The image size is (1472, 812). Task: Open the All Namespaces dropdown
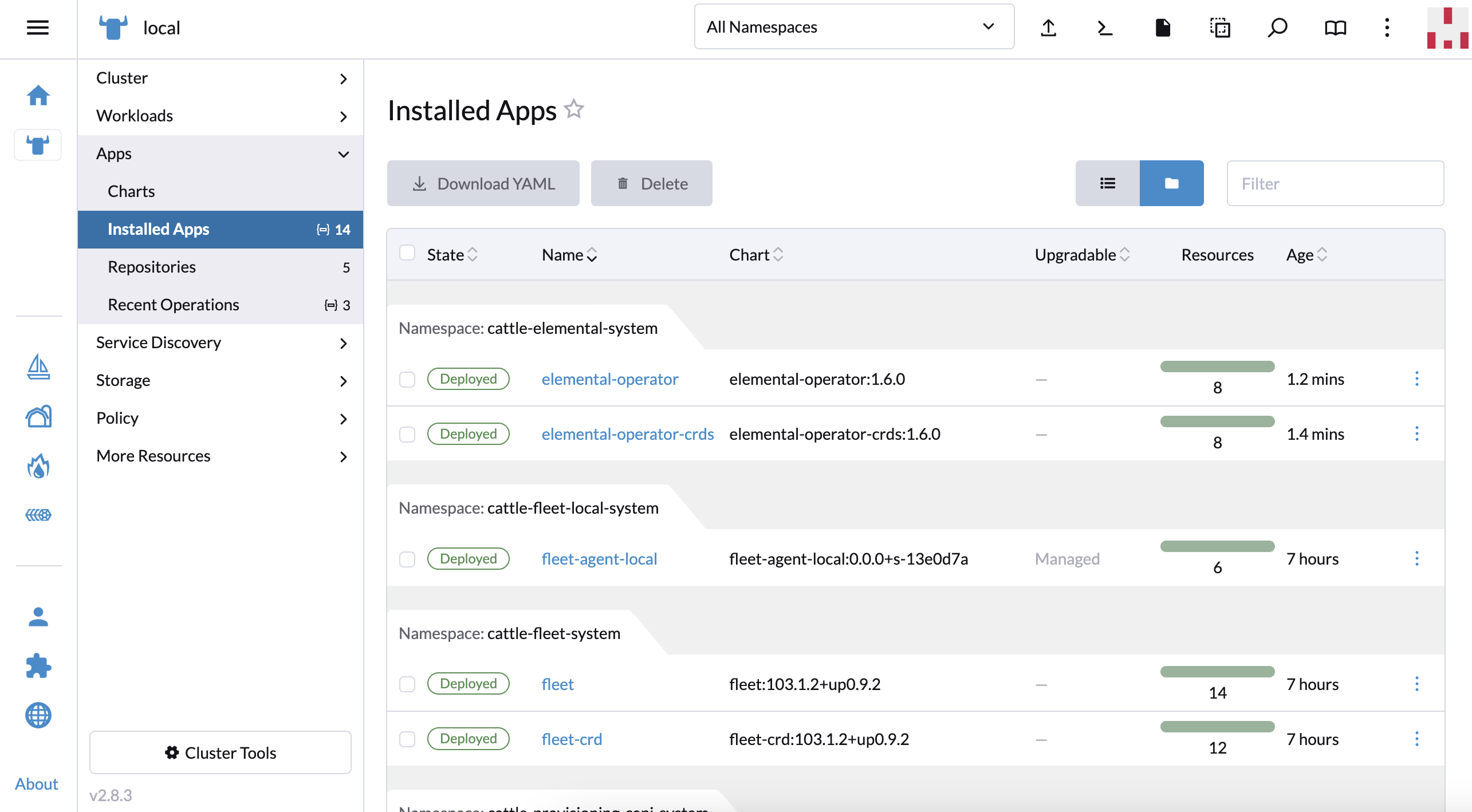click(853, 26)
